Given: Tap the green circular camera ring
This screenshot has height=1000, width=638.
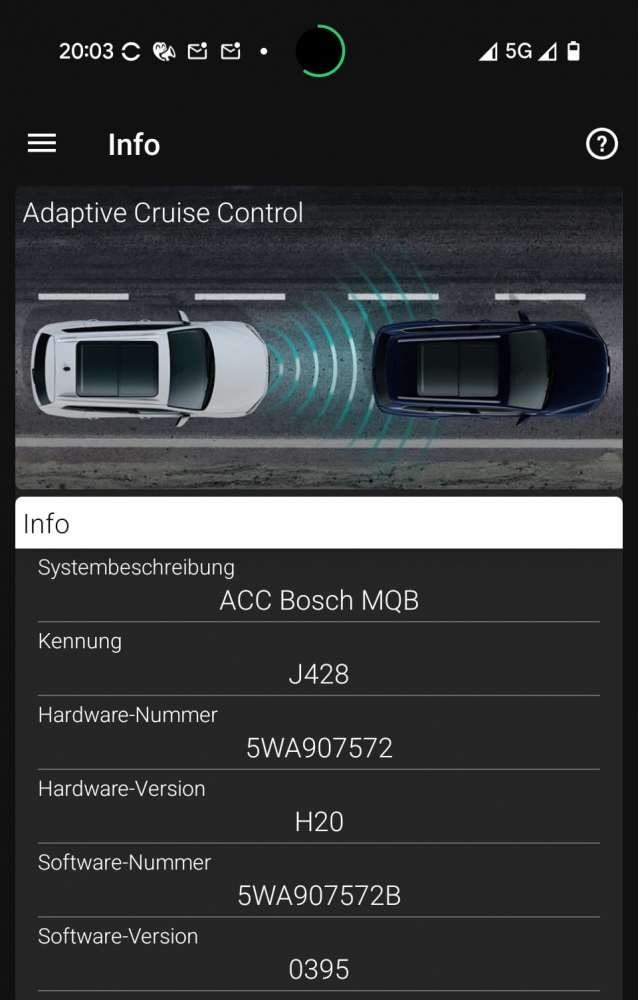Looking at the screenshot, I should pyautogui.click(x=320, y=51).
